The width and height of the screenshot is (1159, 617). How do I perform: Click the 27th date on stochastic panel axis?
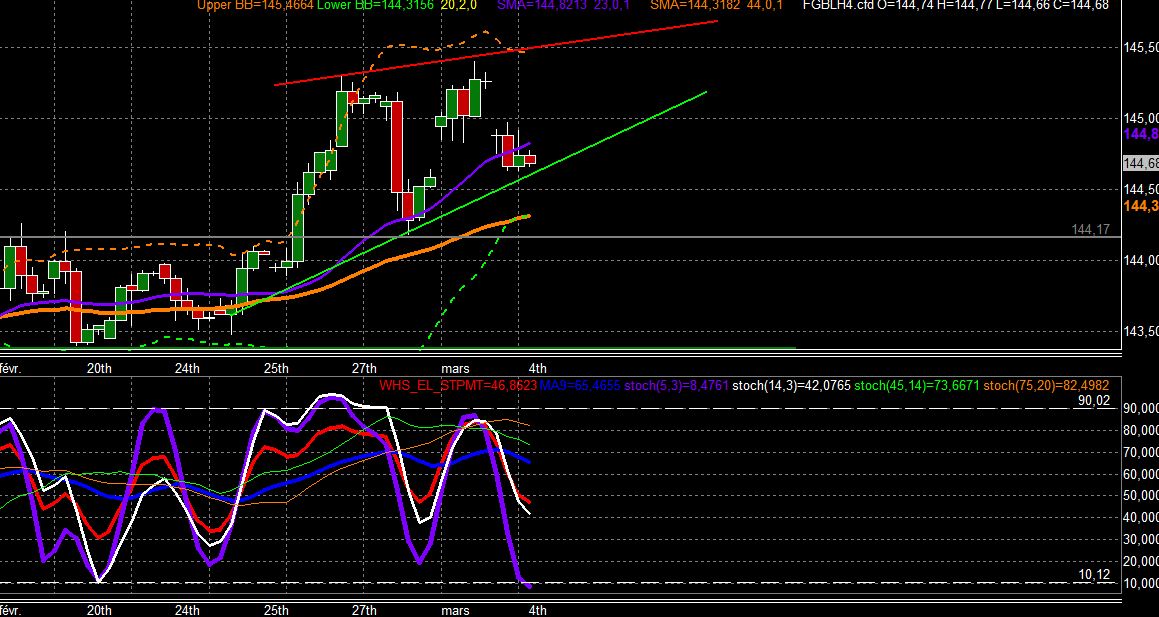pyautogui.click(x=364, y=610)
